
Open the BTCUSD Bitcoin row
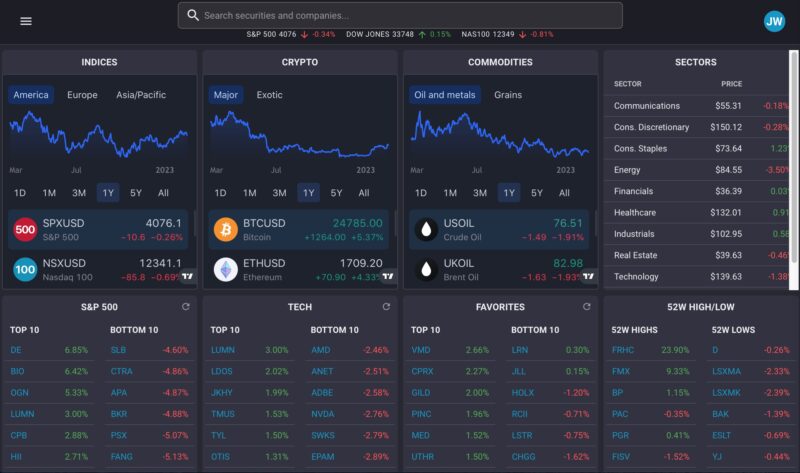coord(298,230)
